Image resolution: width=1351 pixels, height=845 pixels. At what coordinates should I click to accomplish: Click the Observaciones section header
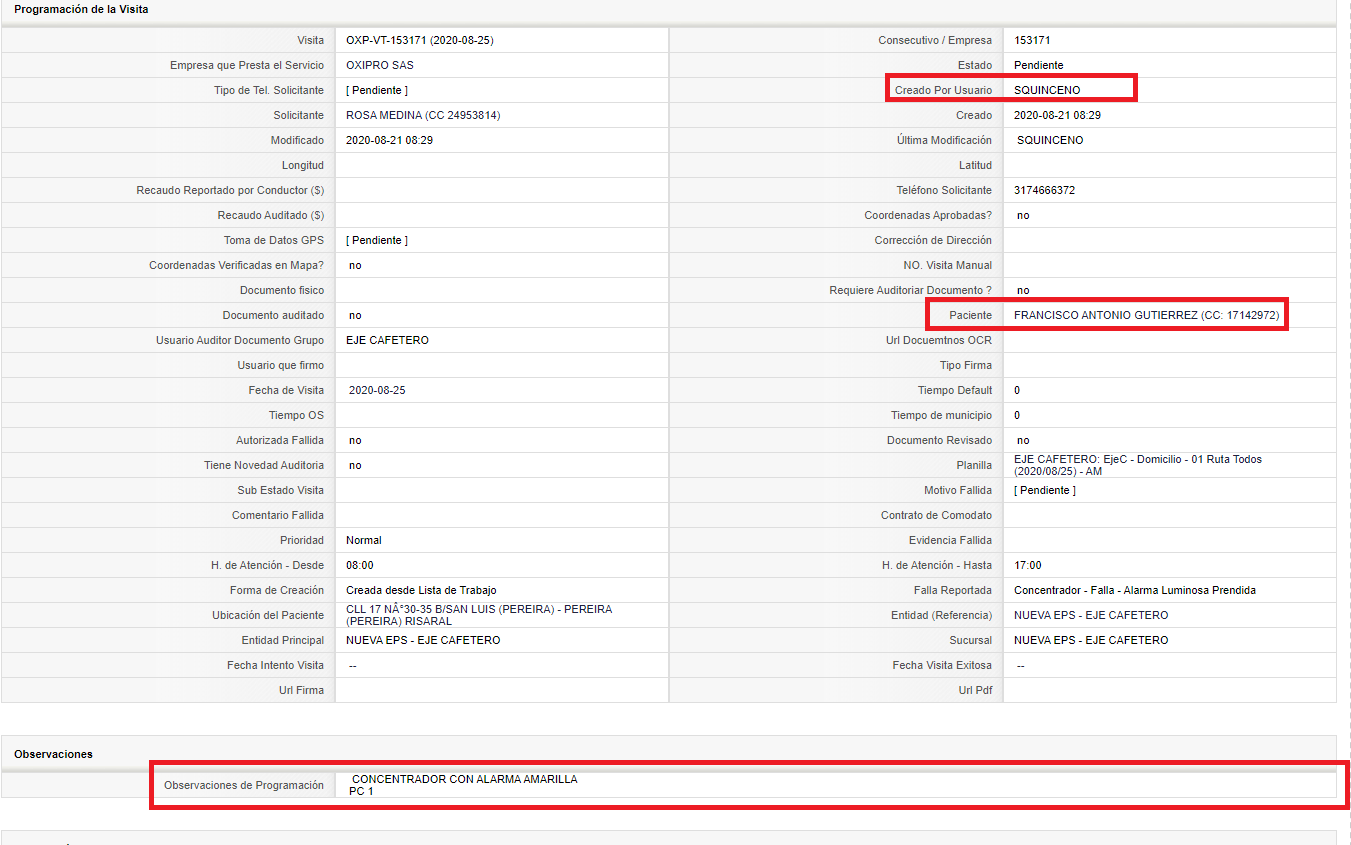pyautogui.click(x=53, y=754)
